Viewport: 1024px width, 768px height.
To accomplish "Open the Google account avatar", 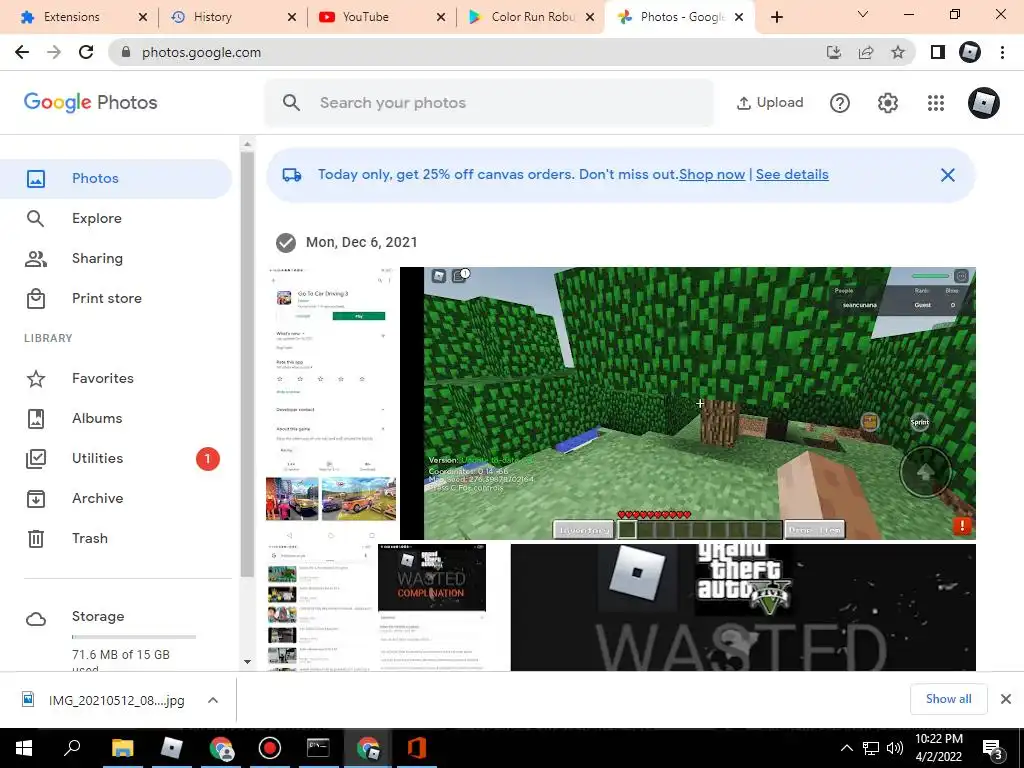I will (x=984, y=103).
